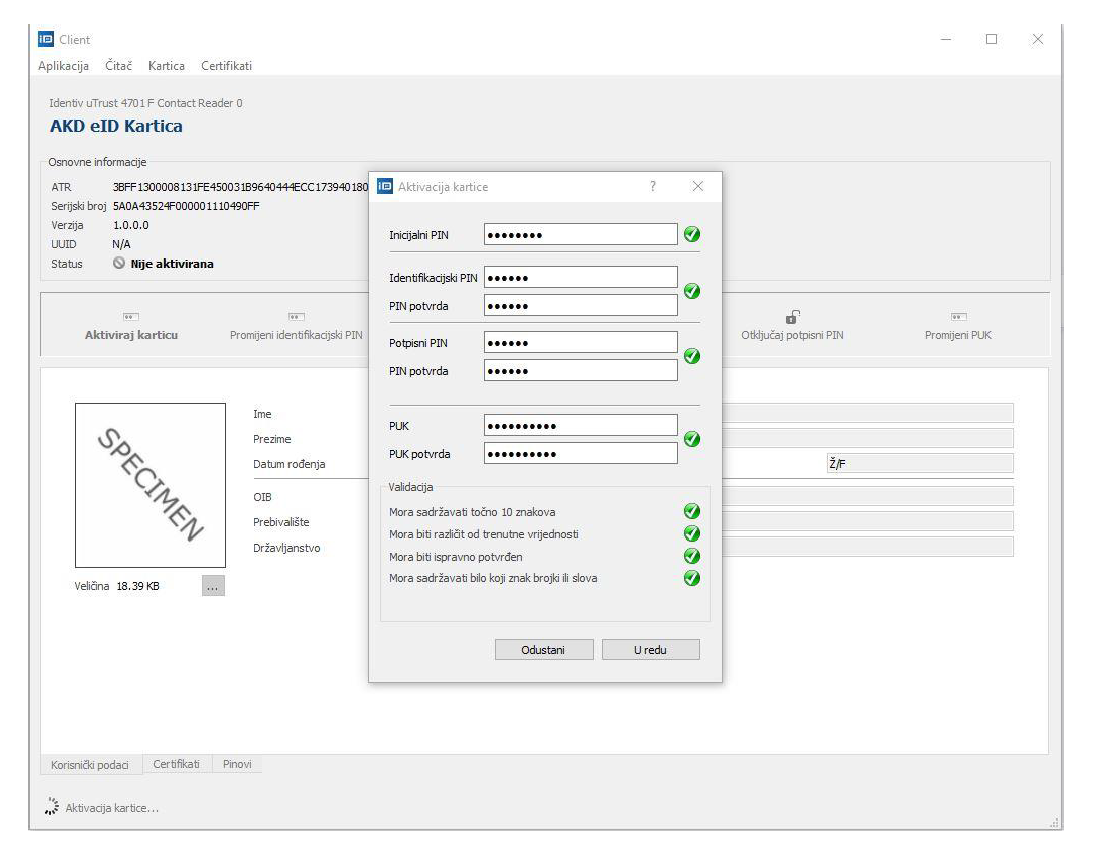Click into the PUK potvrda field
Screen dimensions: 1113x843
580,454
